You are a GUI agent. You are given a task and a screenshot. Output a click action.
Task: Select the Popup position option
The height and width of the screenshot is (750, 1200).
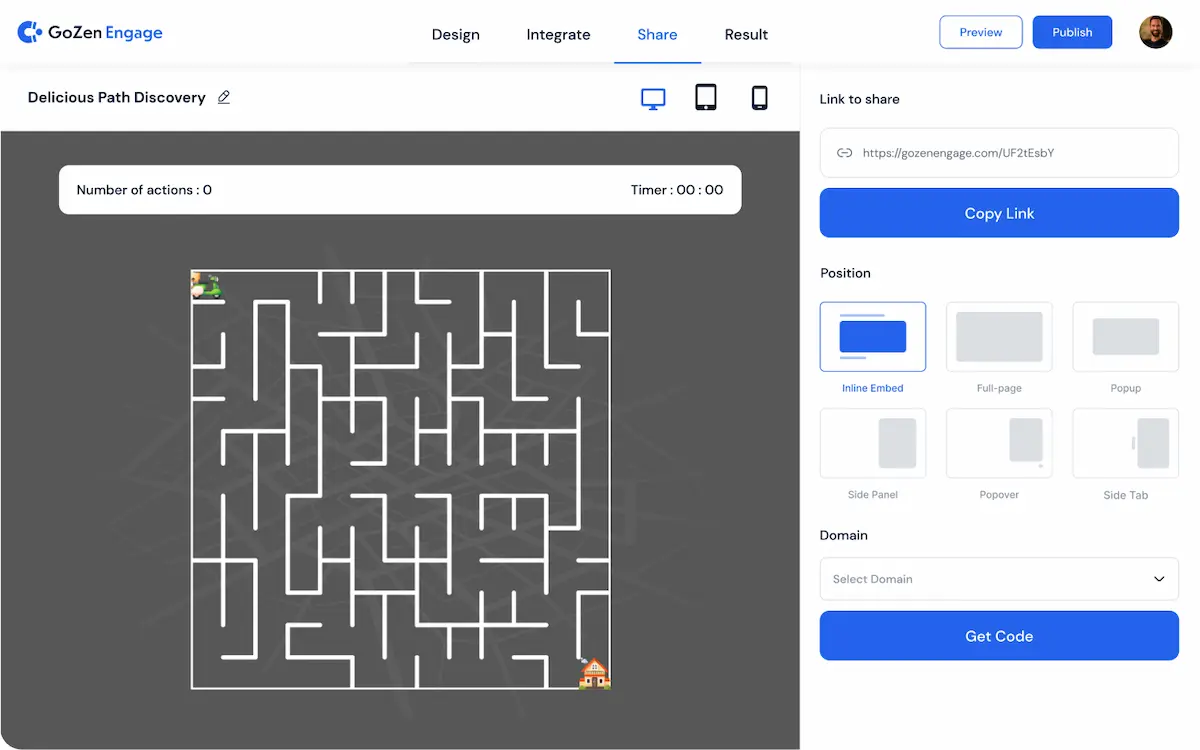point(1125,337)
